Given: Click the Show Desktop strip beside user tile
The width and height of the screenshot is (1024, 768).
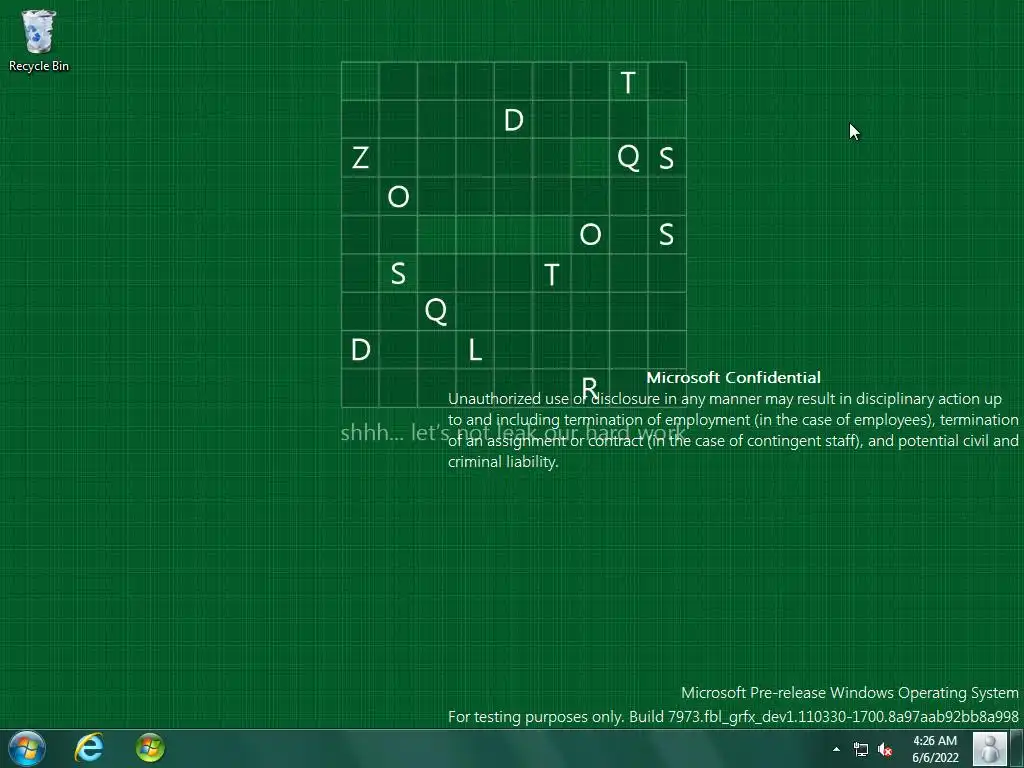Looking at the screenshot, I should pos(1016,748).
